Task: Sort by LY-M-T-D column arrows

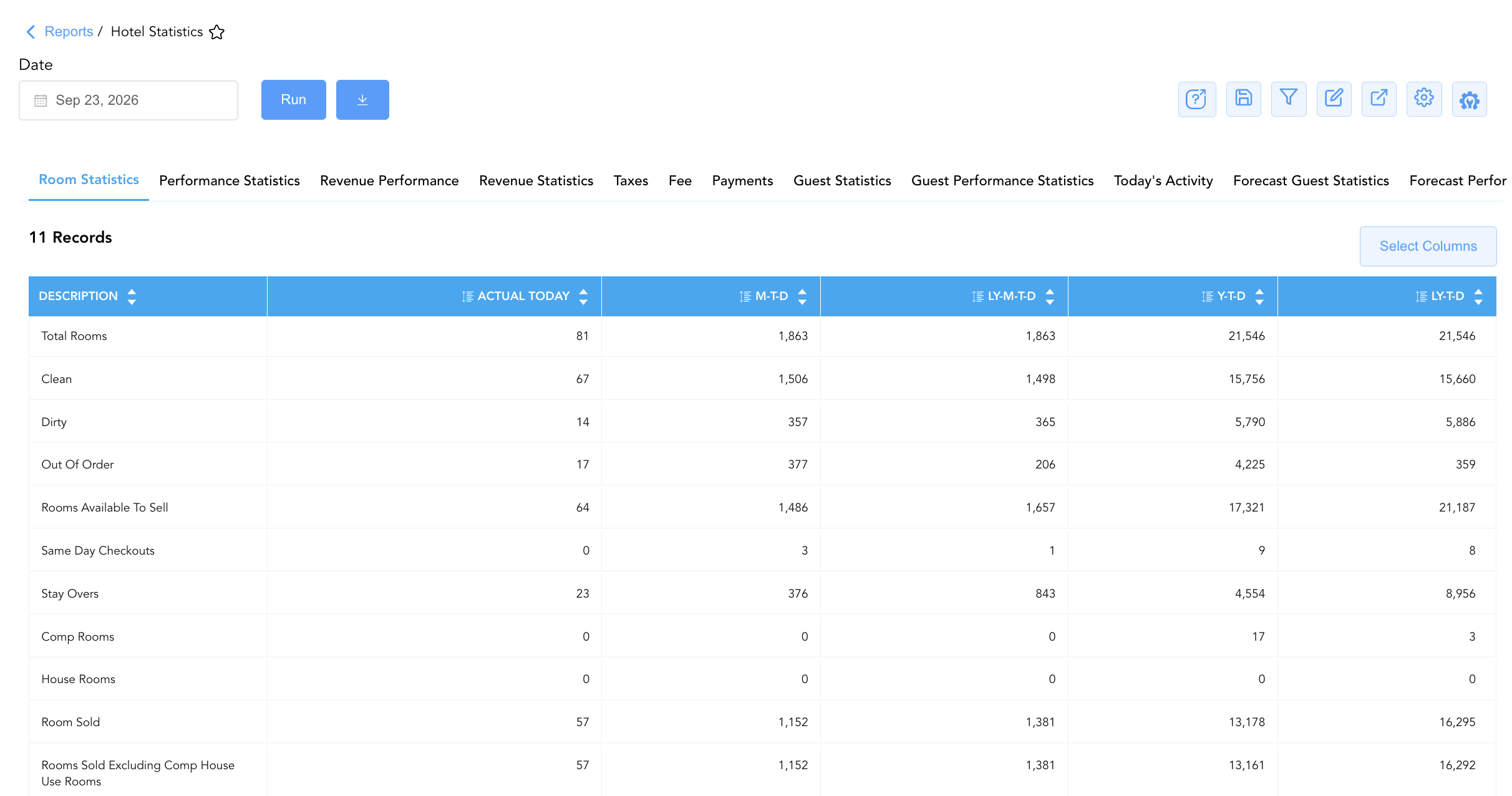Action: 1050,296
